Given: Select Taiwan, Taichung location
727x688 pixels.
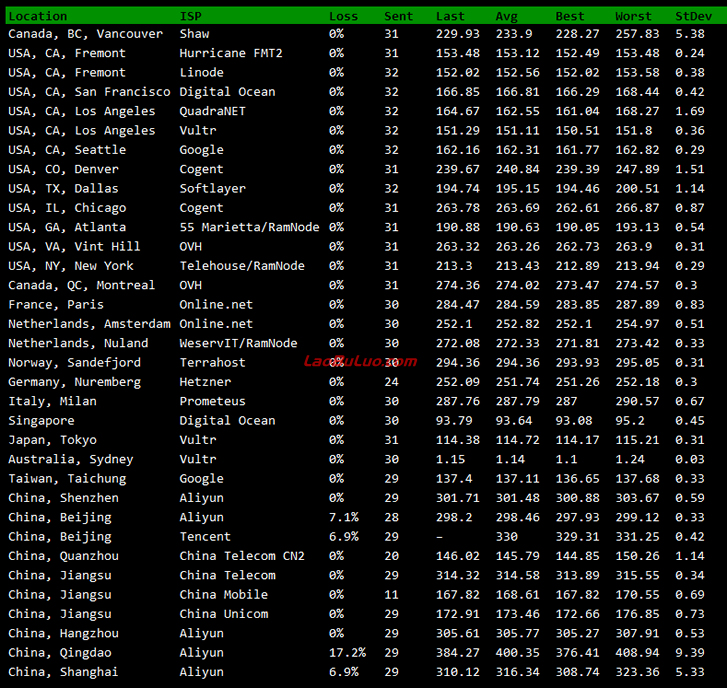Looking at the screenshot, I should 67,478.
